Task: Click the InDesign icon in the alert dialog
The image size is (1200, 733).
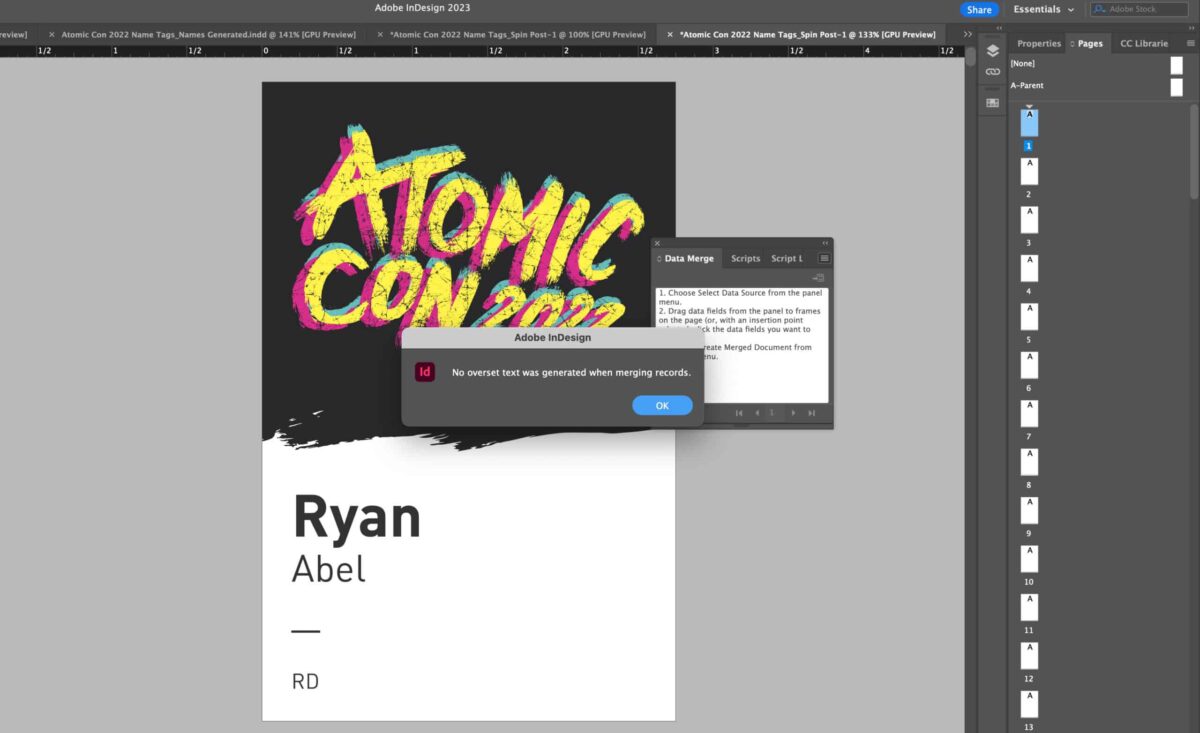Action: 425,371
